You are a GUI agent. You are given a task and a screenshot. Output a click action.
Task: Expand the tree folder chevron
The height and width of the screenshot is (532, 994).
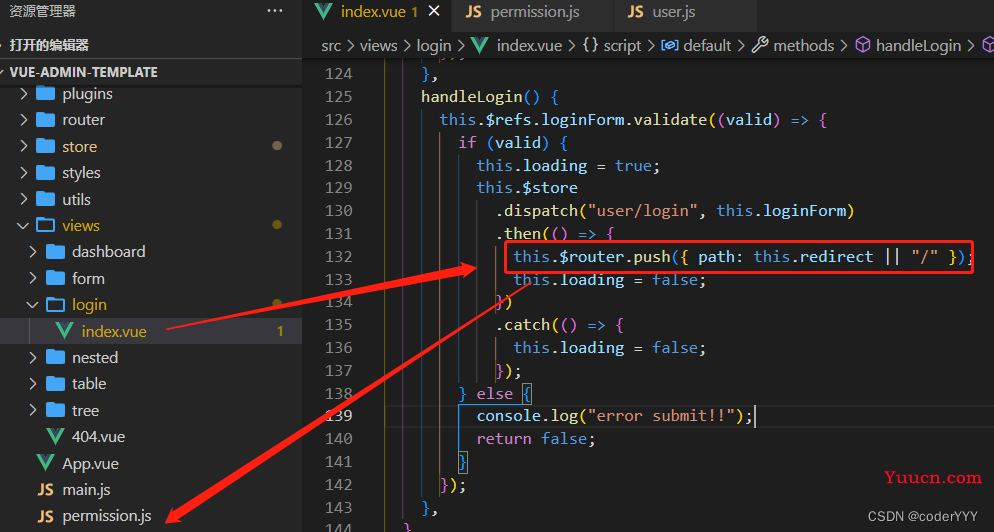pyautogui.click(x=33, y=410)
